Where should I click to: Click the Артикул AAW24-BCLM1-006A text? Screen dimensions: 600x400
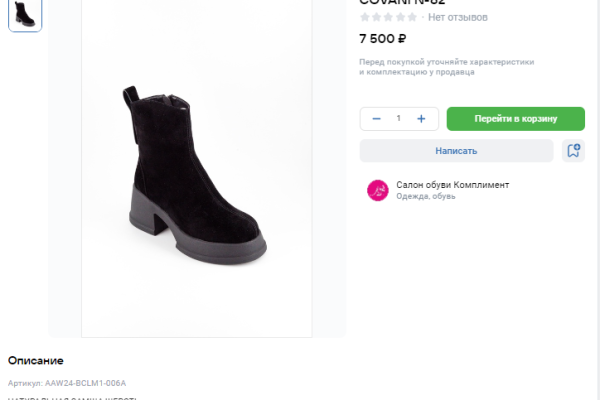[67, 383]
